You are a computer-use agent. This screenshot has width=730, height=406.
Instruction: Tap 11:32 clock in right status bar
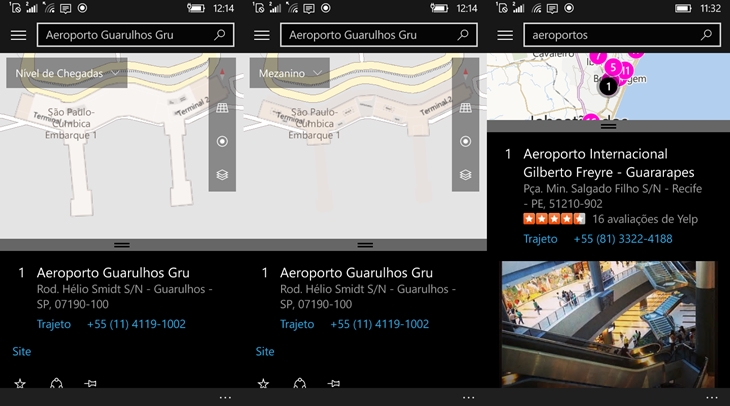pyautogui.click(x=710, y=8)
